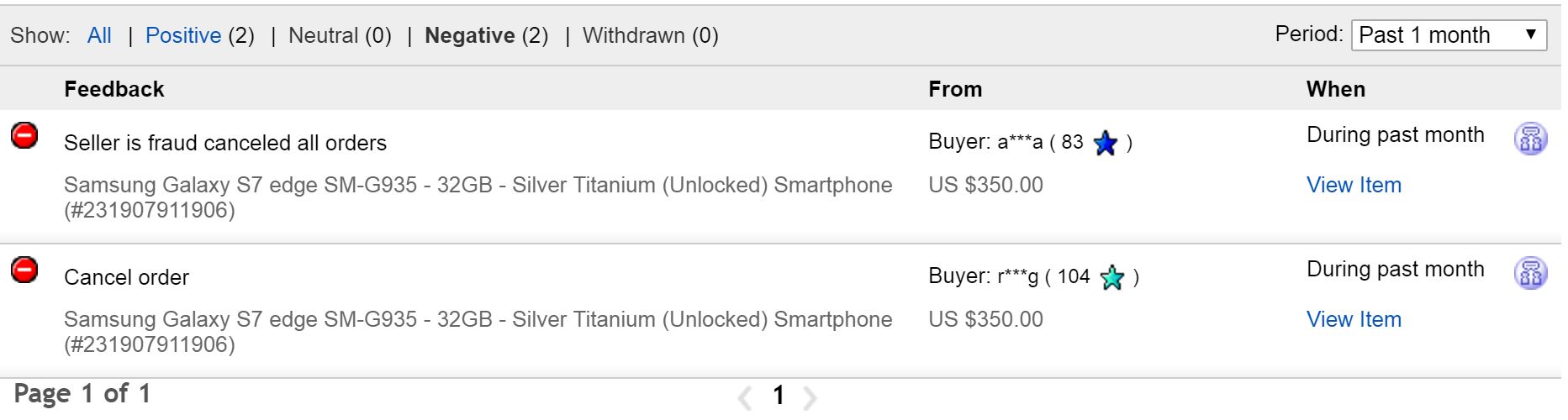This screenshot has height=420, width=1568.
Task: Click the "Seller is fraud canceled all orders" comment
Action: point(225,143)
